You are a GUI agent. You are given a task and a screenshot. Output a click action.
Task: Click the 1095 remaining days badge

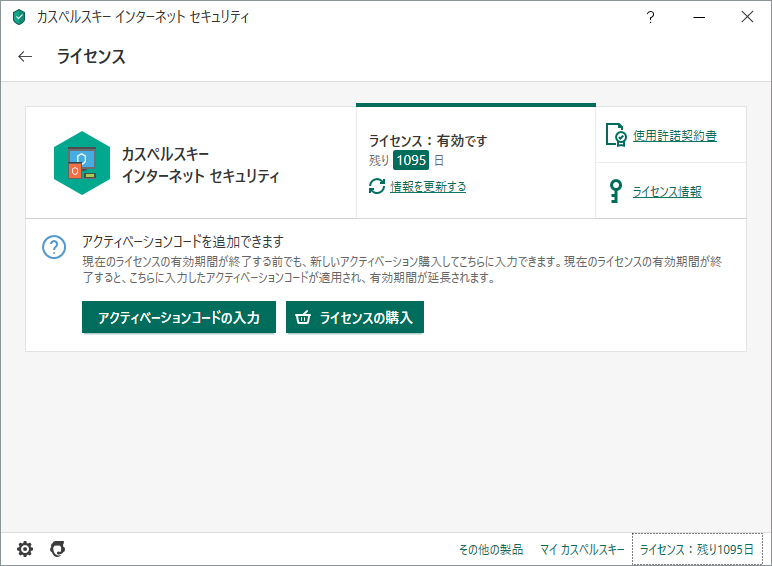410,160
